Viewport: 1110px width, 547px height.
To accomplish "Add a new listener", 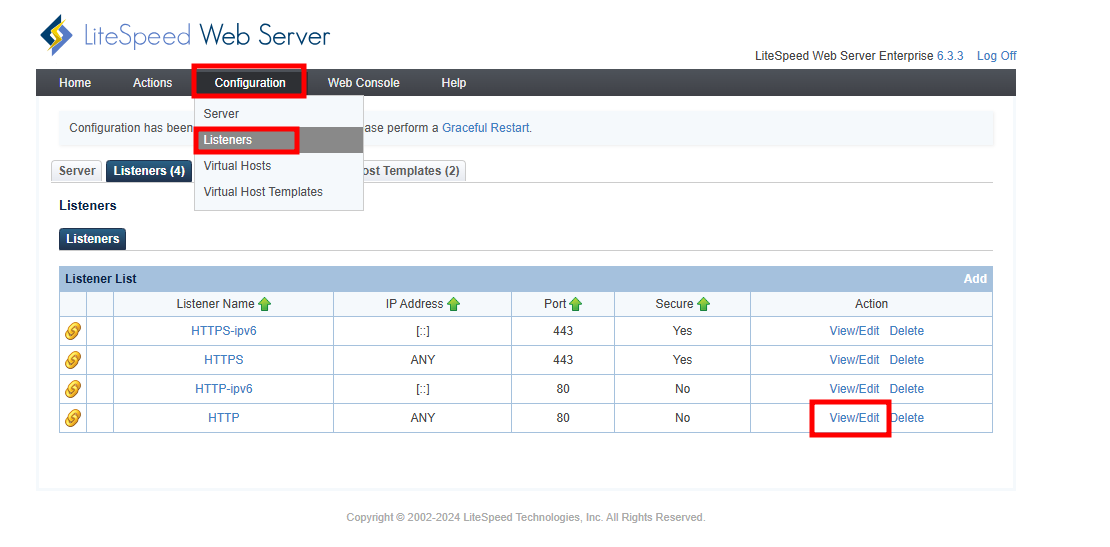I will [x=975, y=279].
